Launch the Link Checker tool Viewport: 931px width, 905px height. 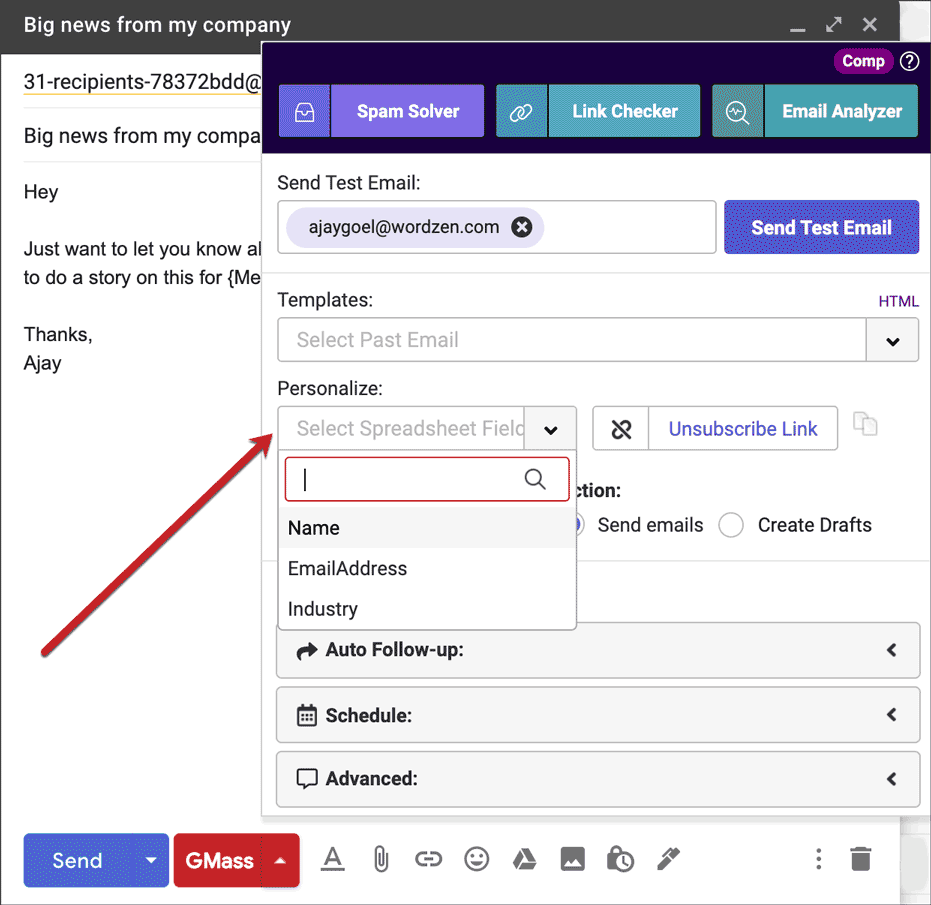coord(624,111)
